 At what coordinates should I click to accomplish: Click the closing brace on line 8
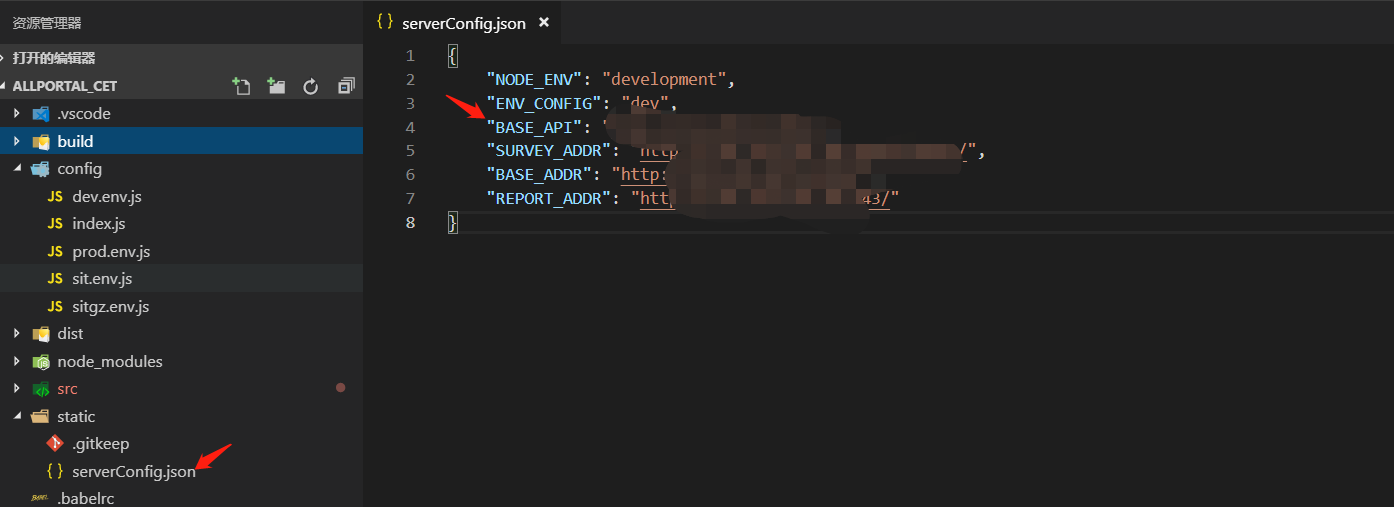click(453, 222)
